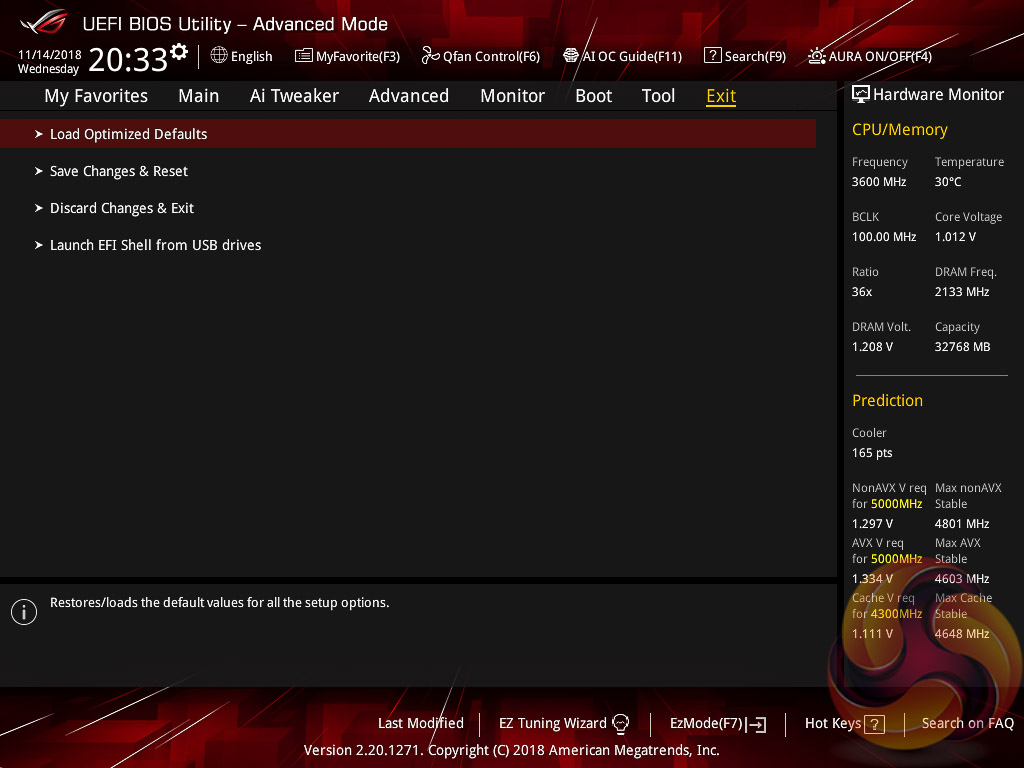
Task: Open AI OC Guide(F11)
Action: [x=622, y=56]
